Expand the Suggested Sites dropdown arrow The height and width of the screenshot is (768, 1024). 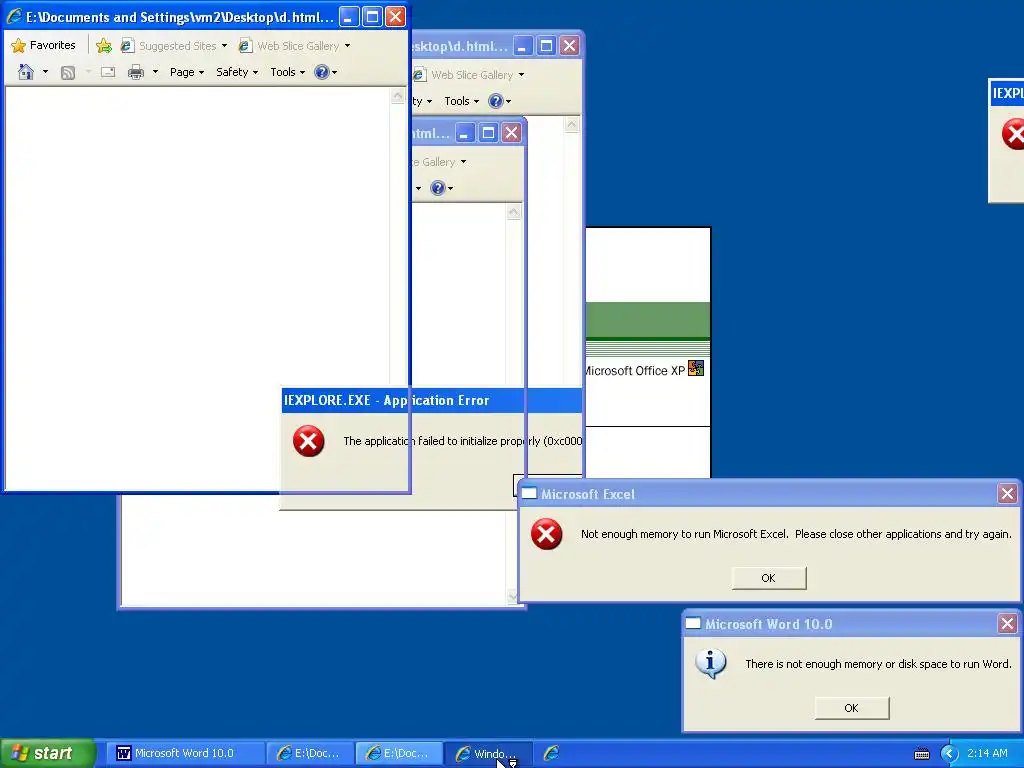[x=224, y=46]
